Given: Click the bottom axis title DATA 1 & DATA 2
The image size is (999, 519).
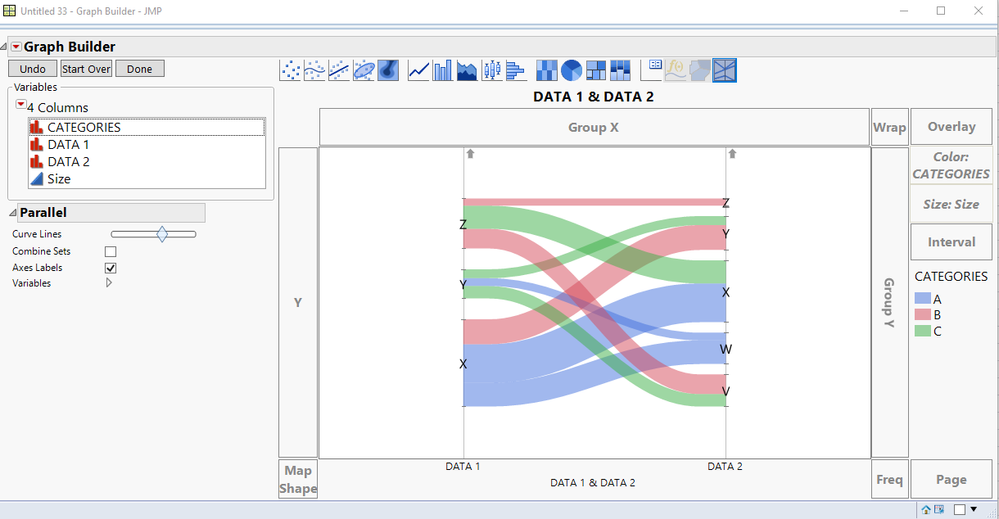Looking at the screenshot, I should tap(593, 483).
